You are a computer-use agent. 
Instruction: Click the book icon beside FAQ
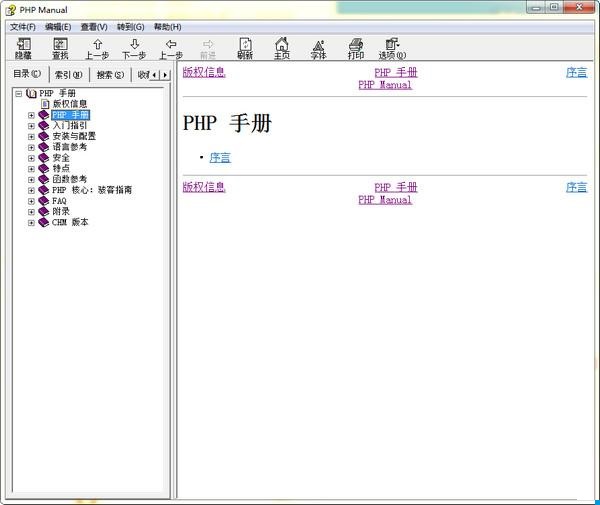click(44, 200)
